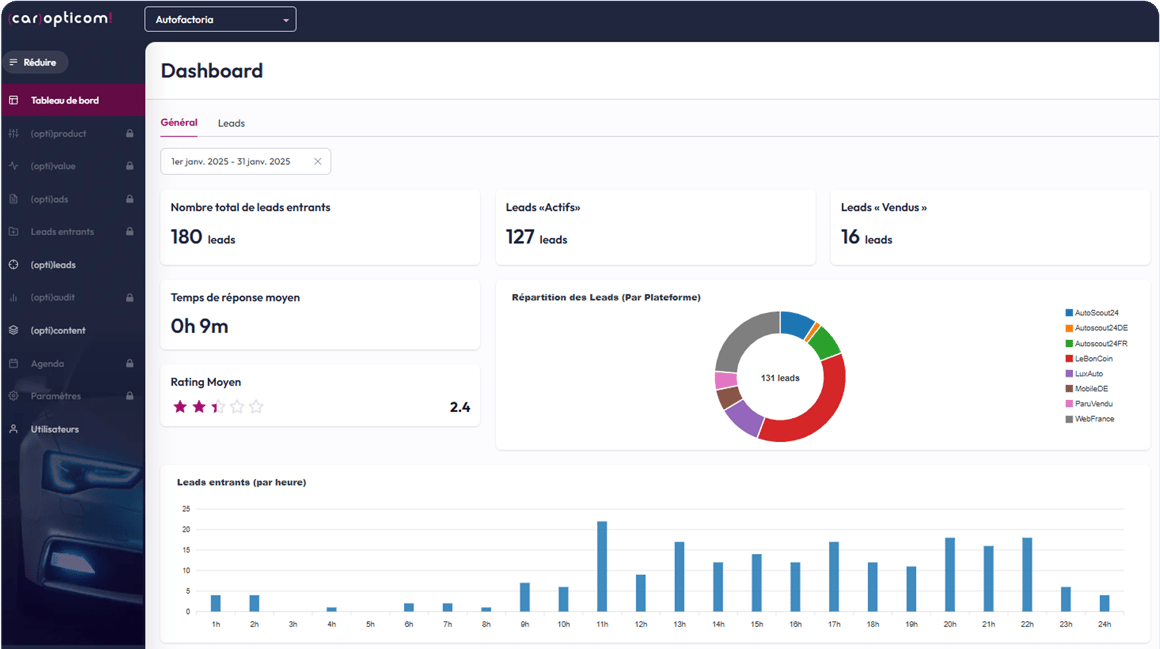Click the Agenda calendar icon
Image resolution: width=1160 pixels, height=649 pixels.
13,363
